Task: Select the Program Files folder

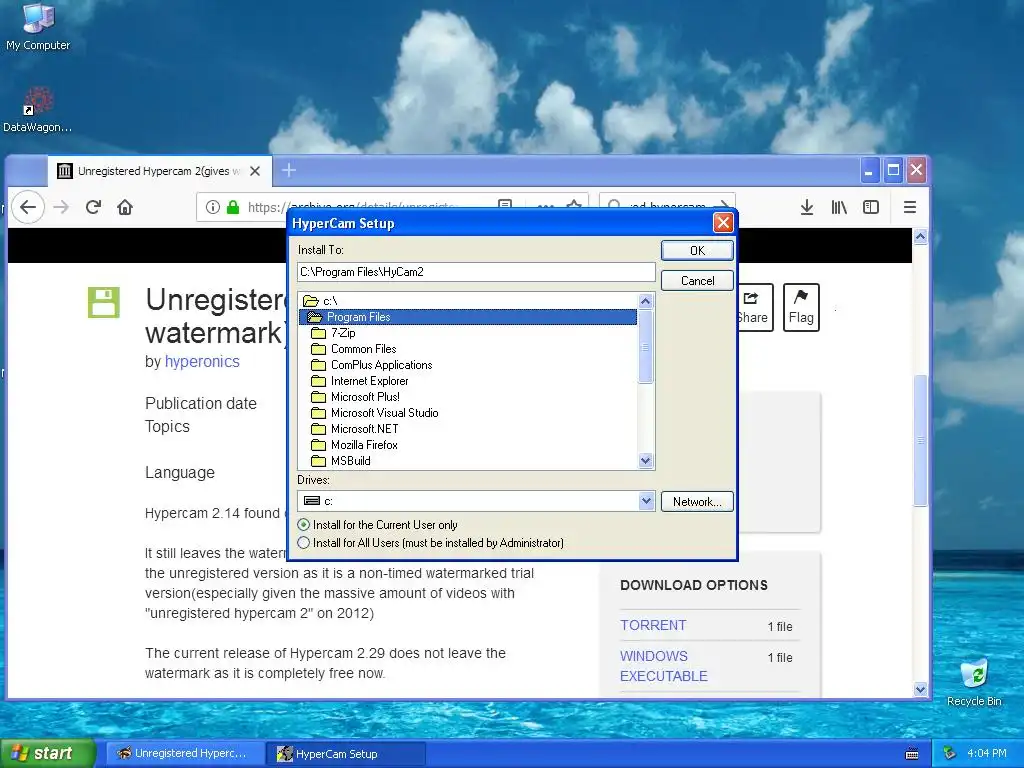Action: 468,317
